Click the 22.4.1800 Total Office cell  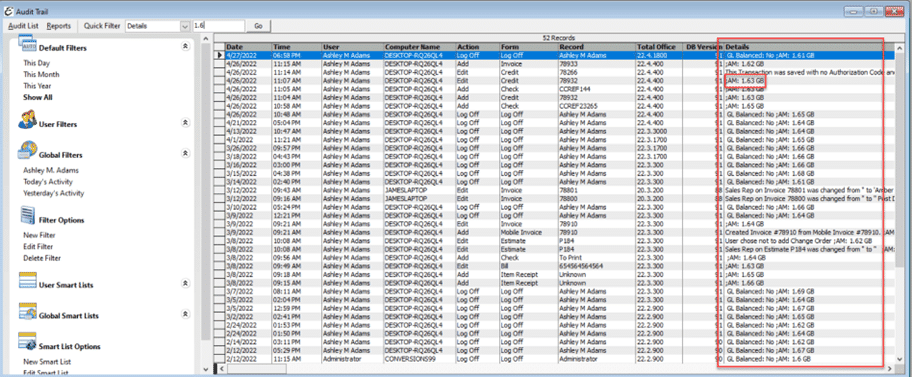click(659, 55)
